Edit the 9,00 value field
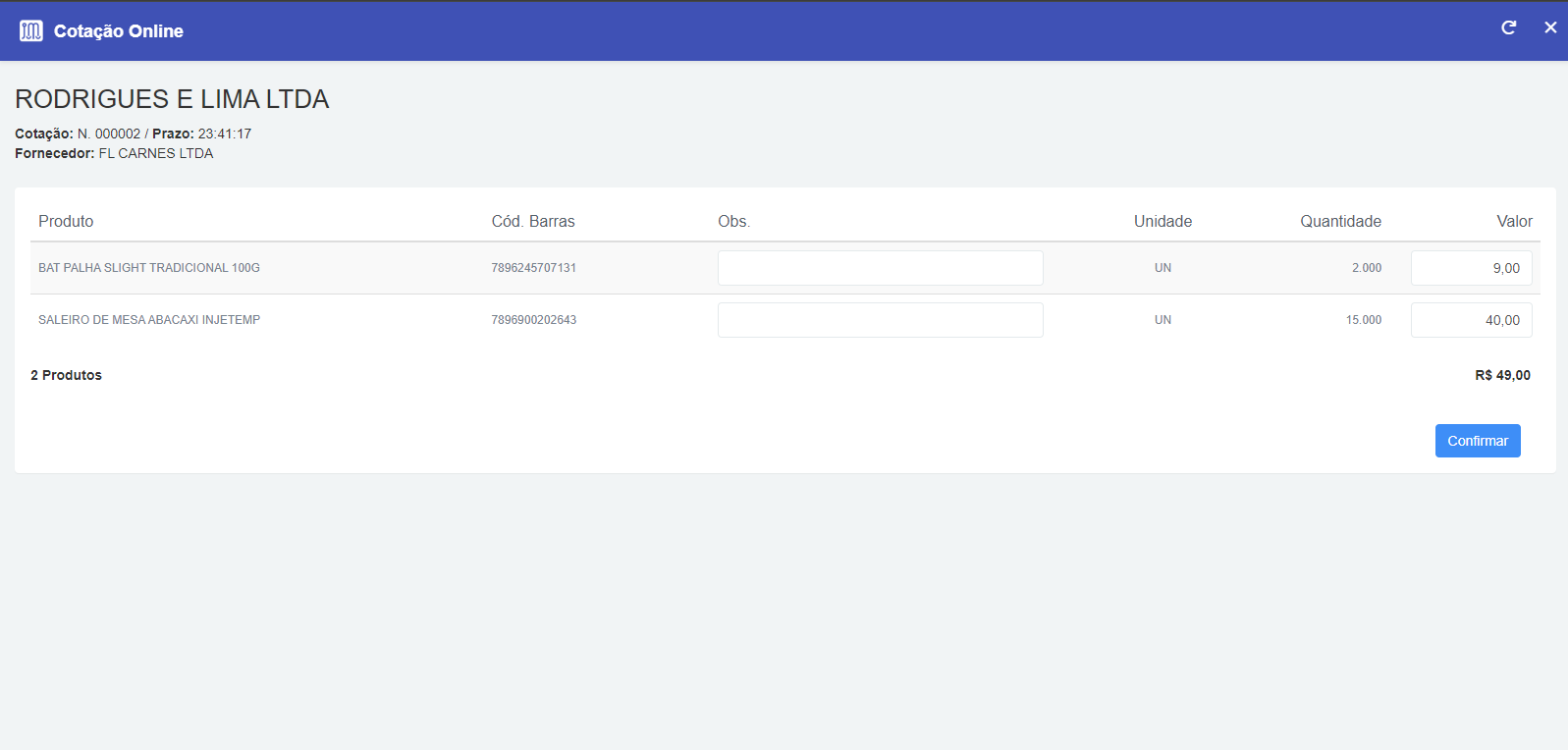This screenshot has width=1568, height=750. click(x=1471, y=268)
